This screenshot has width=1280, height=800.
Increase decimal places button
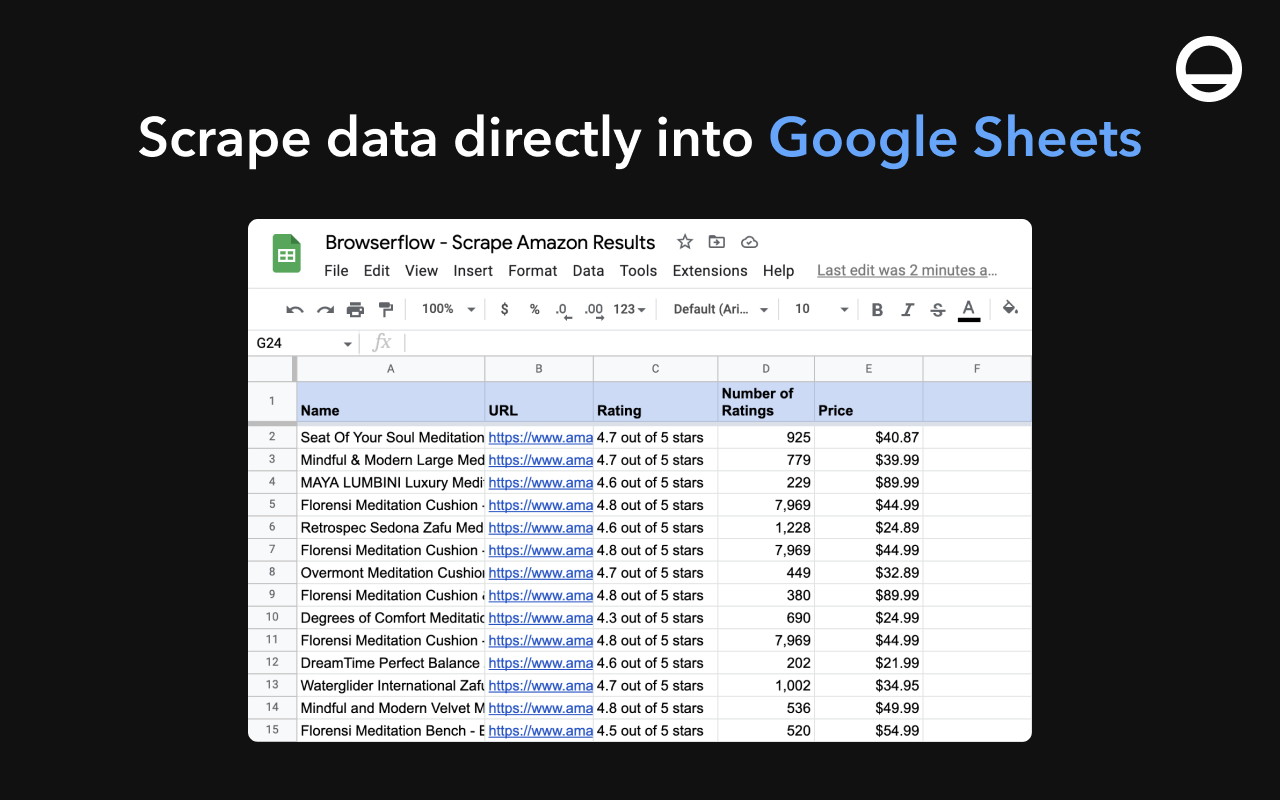(x=594, y=310)
